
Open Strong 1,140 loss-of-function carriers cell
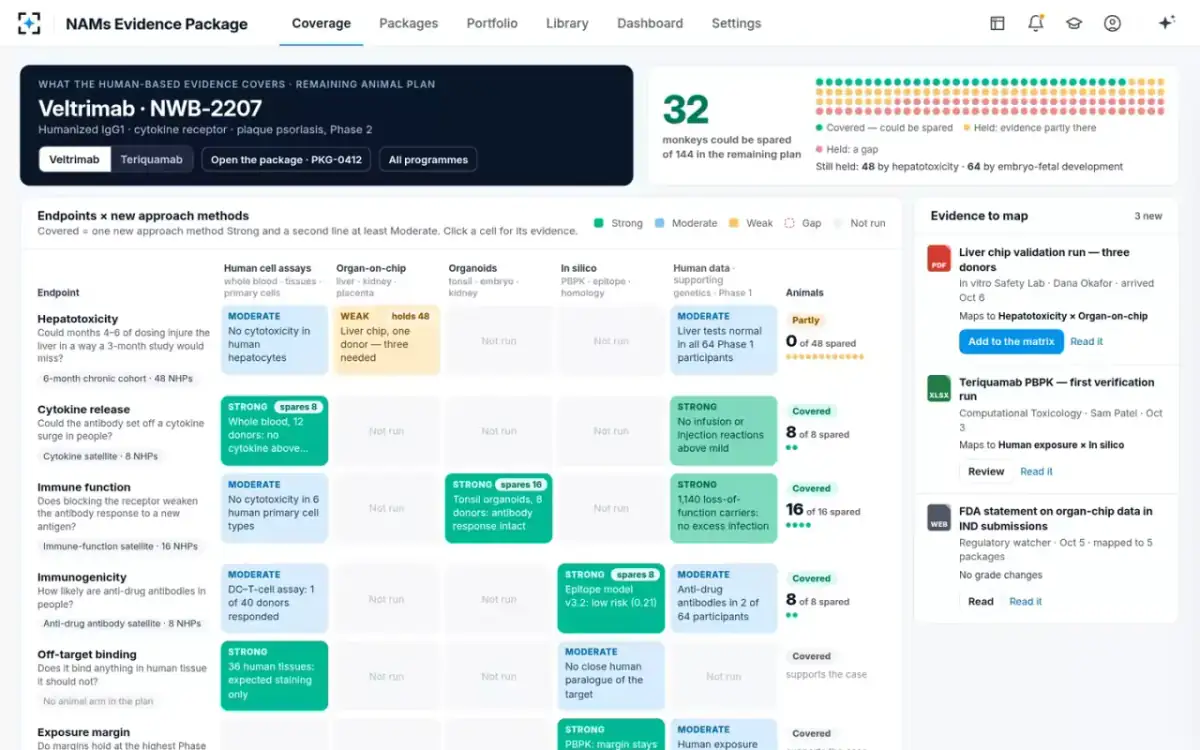click(x=724, y=508)
